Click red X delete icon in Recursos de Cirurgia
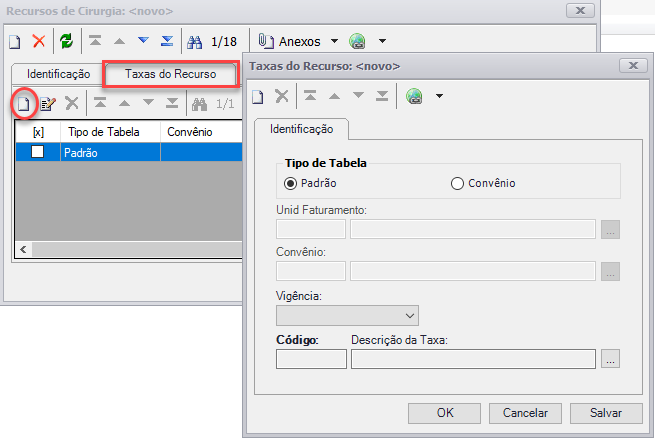Screen dimensions: 655x440 pos(39,41)
